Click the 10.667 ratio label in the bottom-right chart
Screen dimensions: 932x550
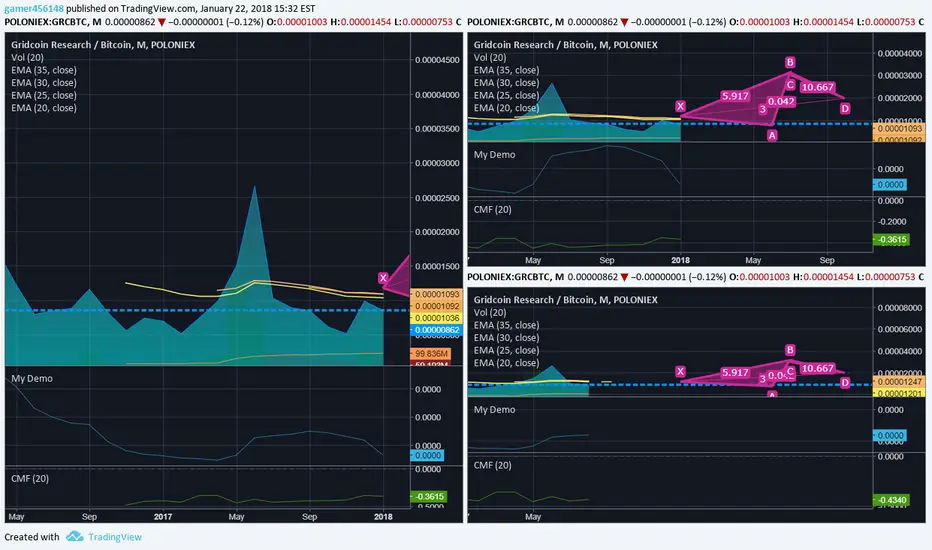coord(817,368)
